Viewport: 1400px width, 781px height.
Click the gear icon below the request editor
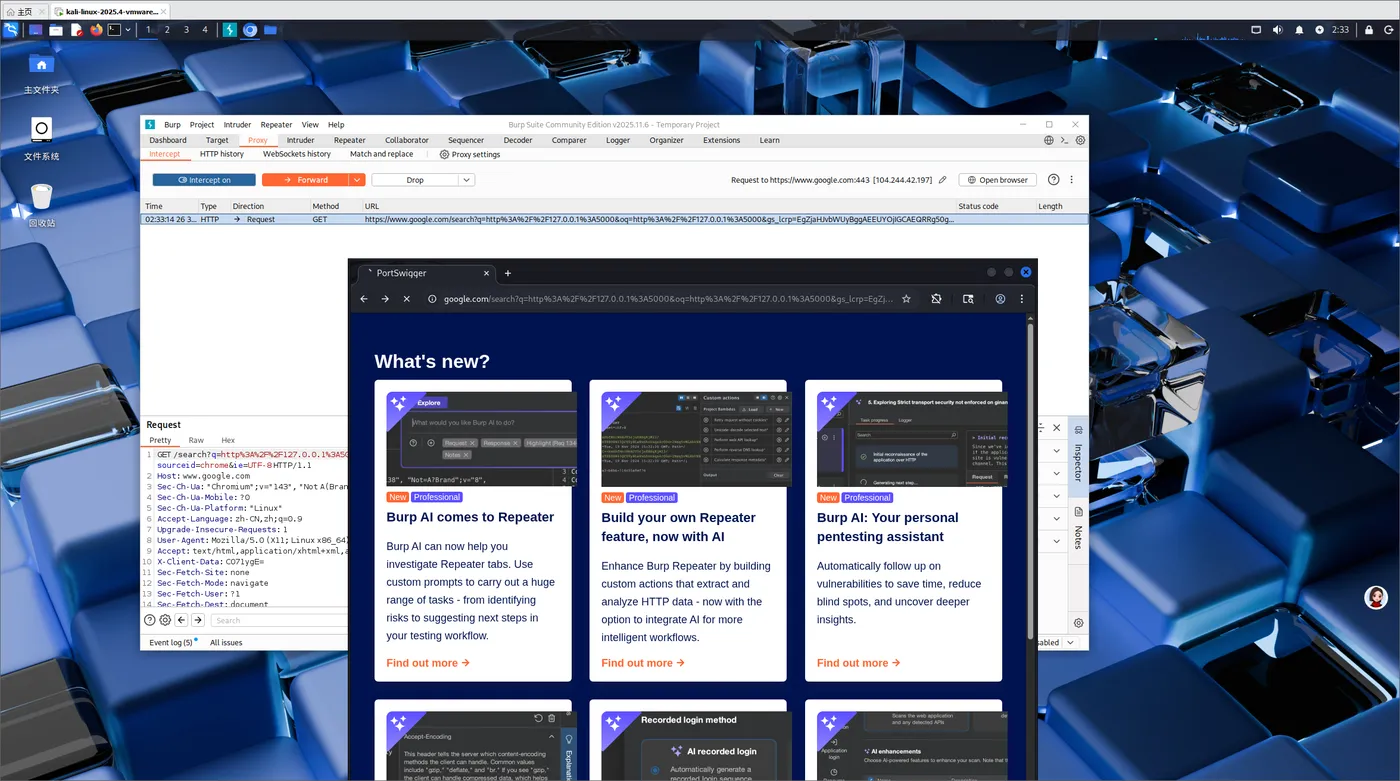[x=165, y=620]
